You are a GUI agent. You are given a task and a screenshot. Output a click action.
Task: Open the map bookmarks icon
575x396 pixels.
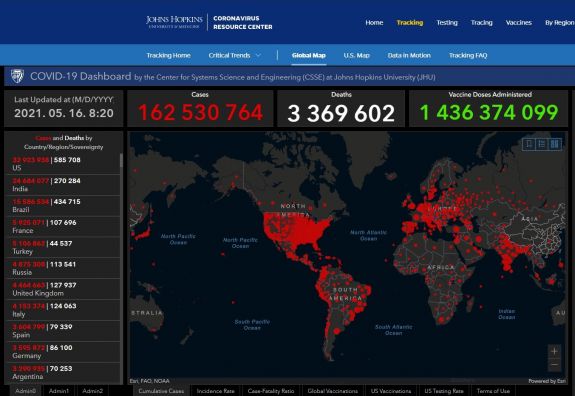529,144
